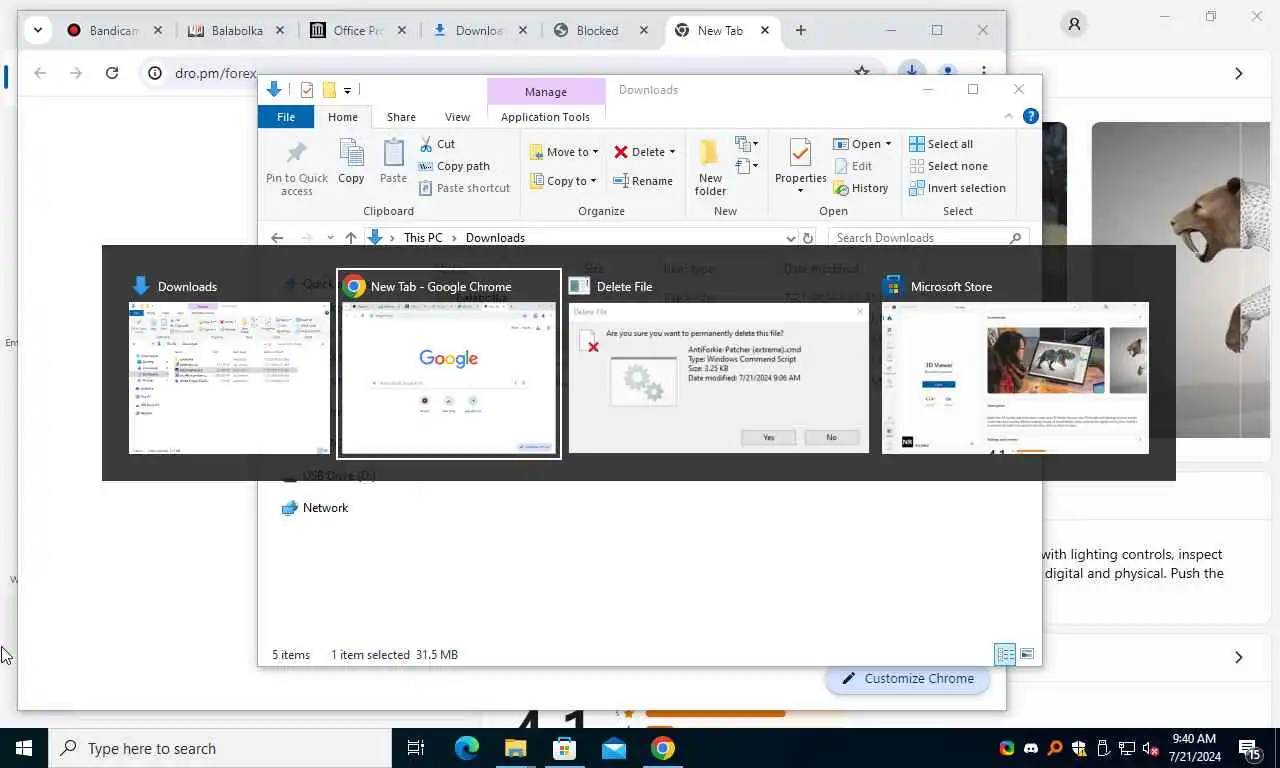Switch Explorer to details view layout
Screen dimensions: 1280x768
click(1005, 655)
